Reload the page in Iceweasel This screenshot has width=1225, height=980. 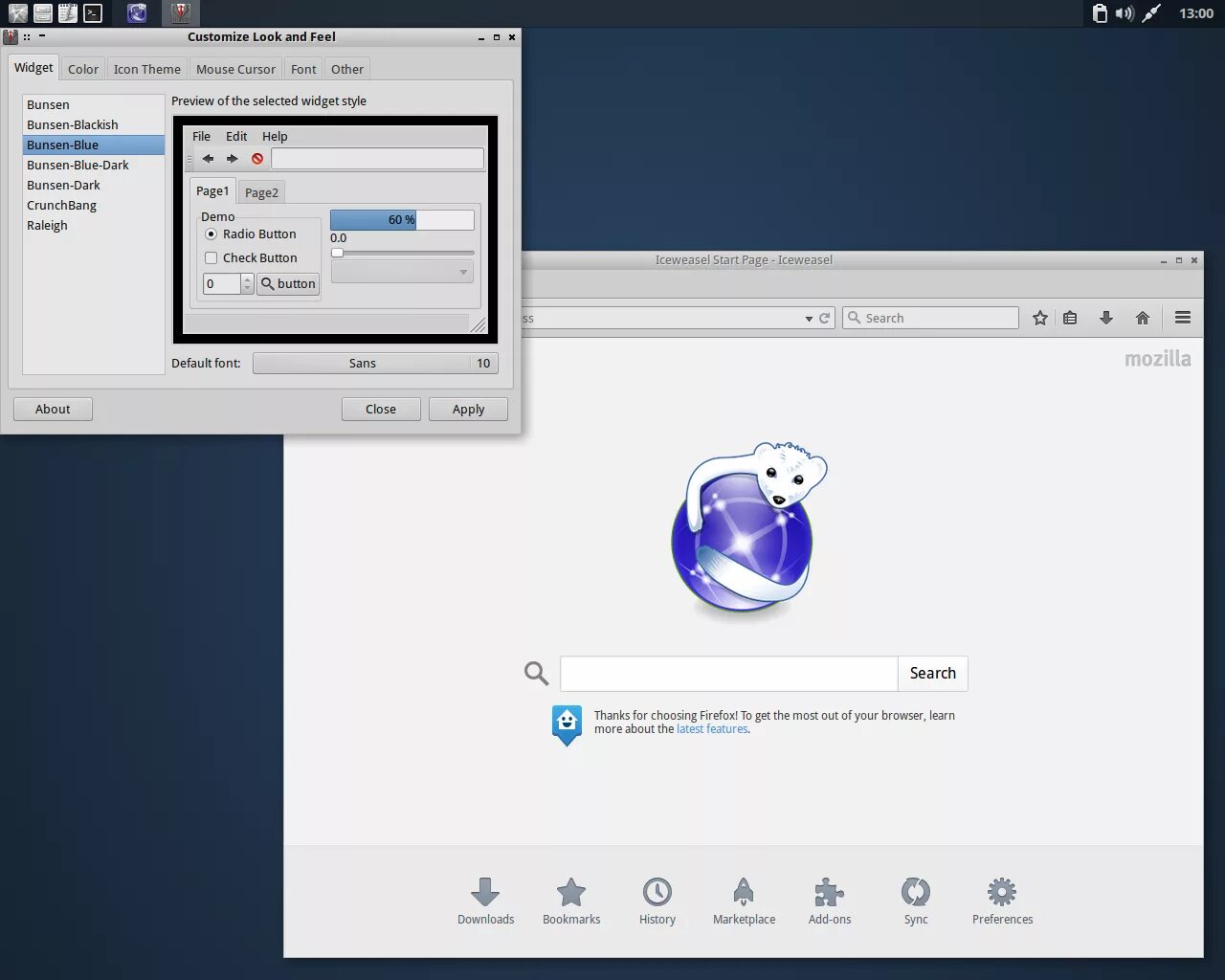pyautogui.click(x=824, y=318)
